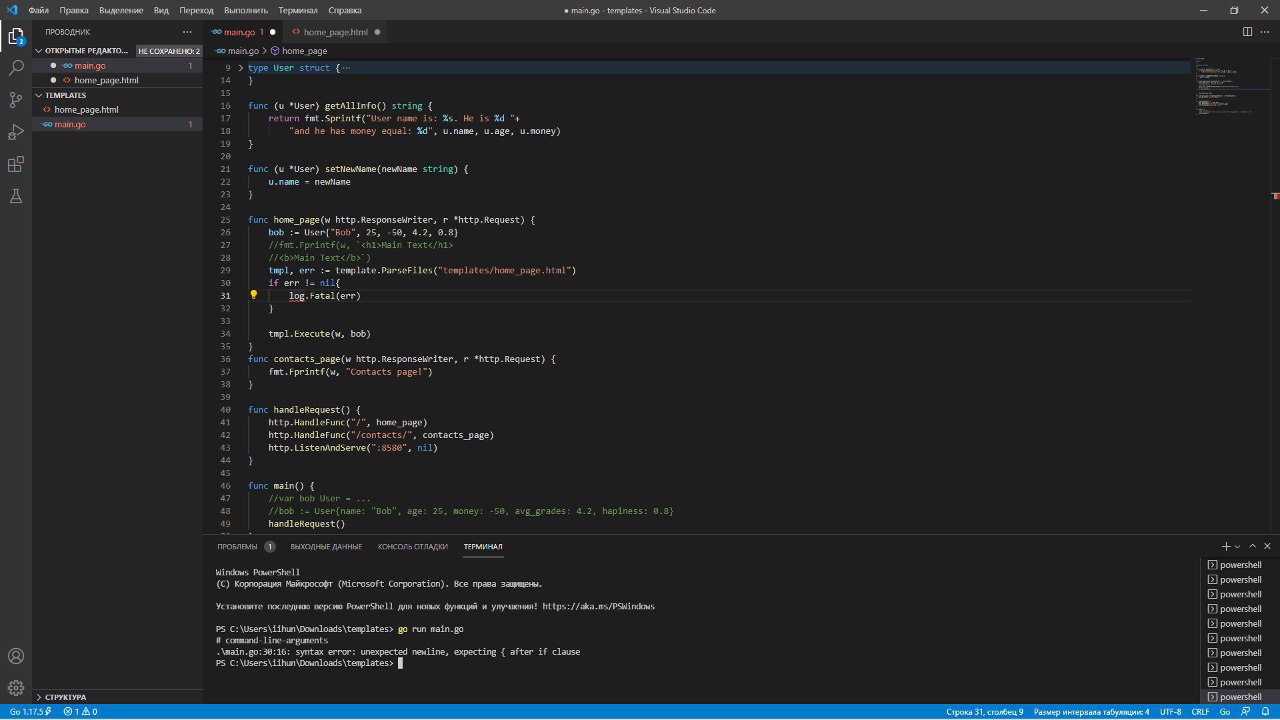Open the Extensions view
Viewport: 1280px width, 720px height.
[16, 164]
